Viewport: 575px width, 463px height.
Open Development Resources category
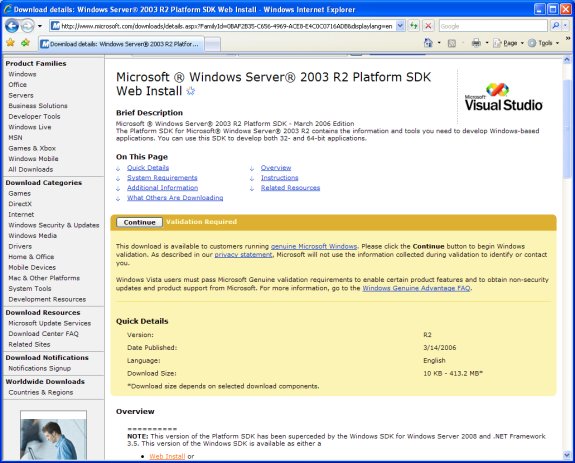(47, 299)
